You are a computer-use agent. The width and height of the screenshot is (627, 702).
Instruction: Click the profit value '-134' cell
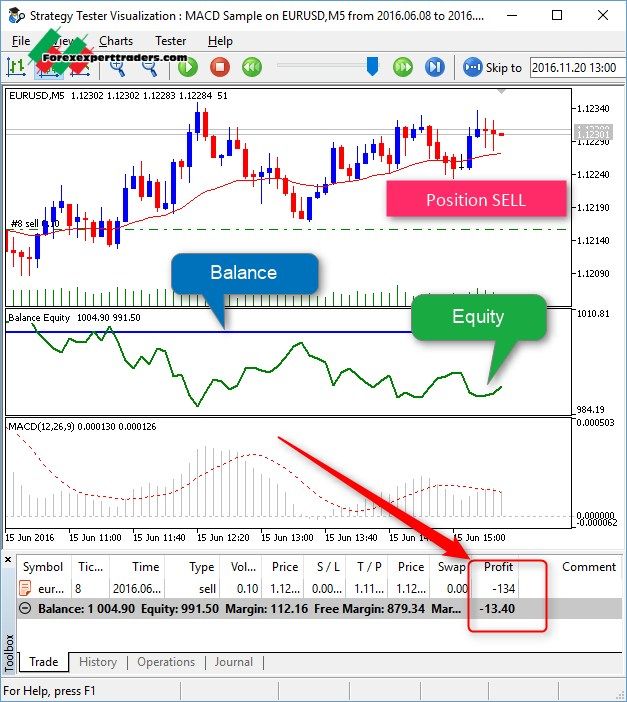(x=503, y=588)
